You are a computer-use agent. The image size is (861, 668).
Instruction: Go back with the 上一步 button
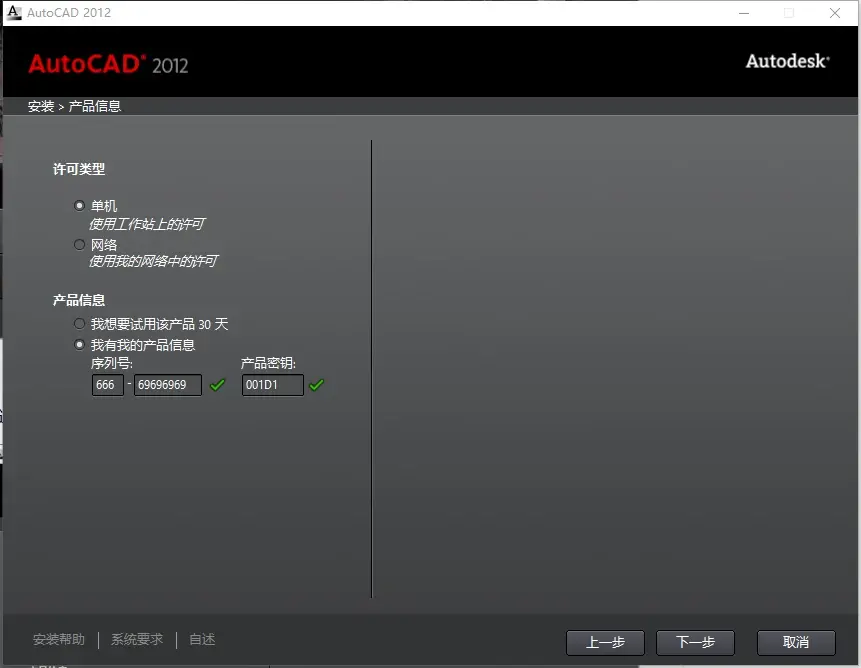[x=605, y=642]
